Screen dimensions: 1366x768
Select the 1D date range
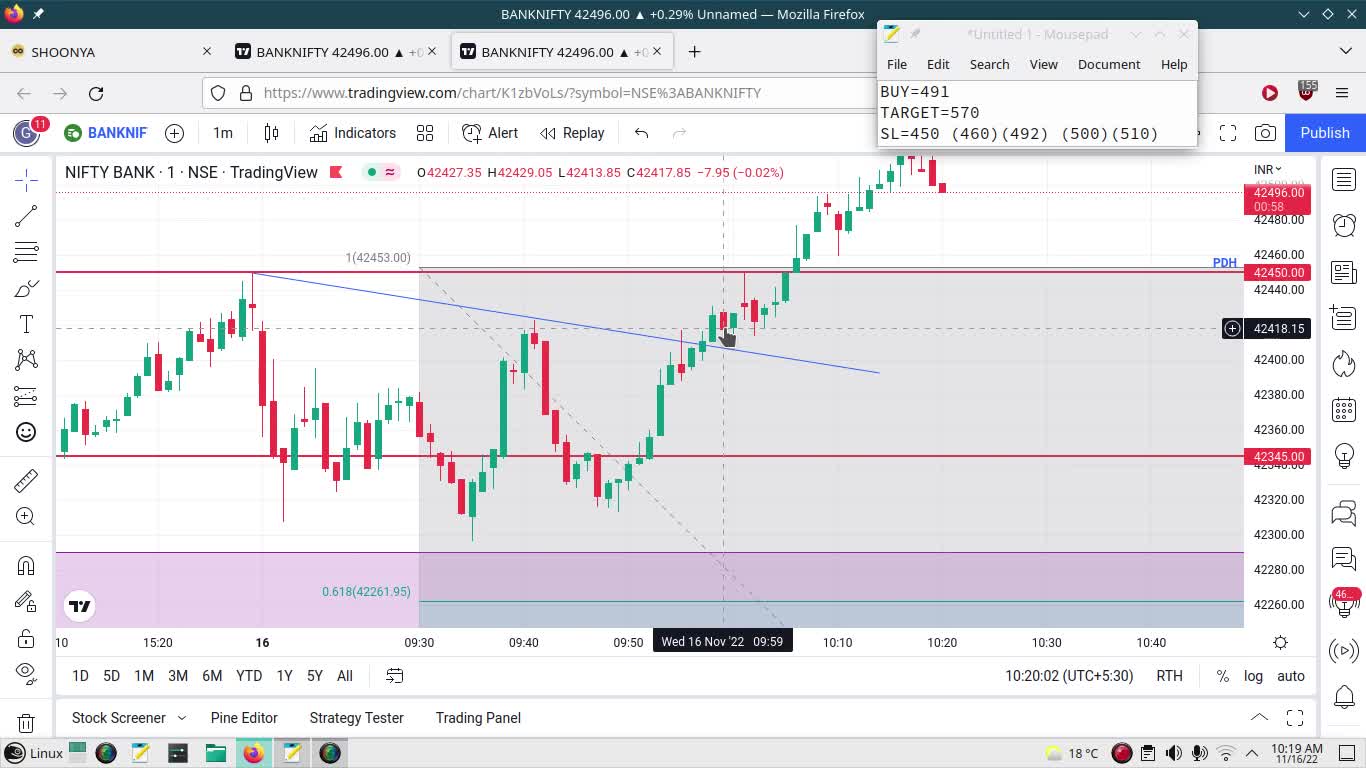click(x=80, y=676)
